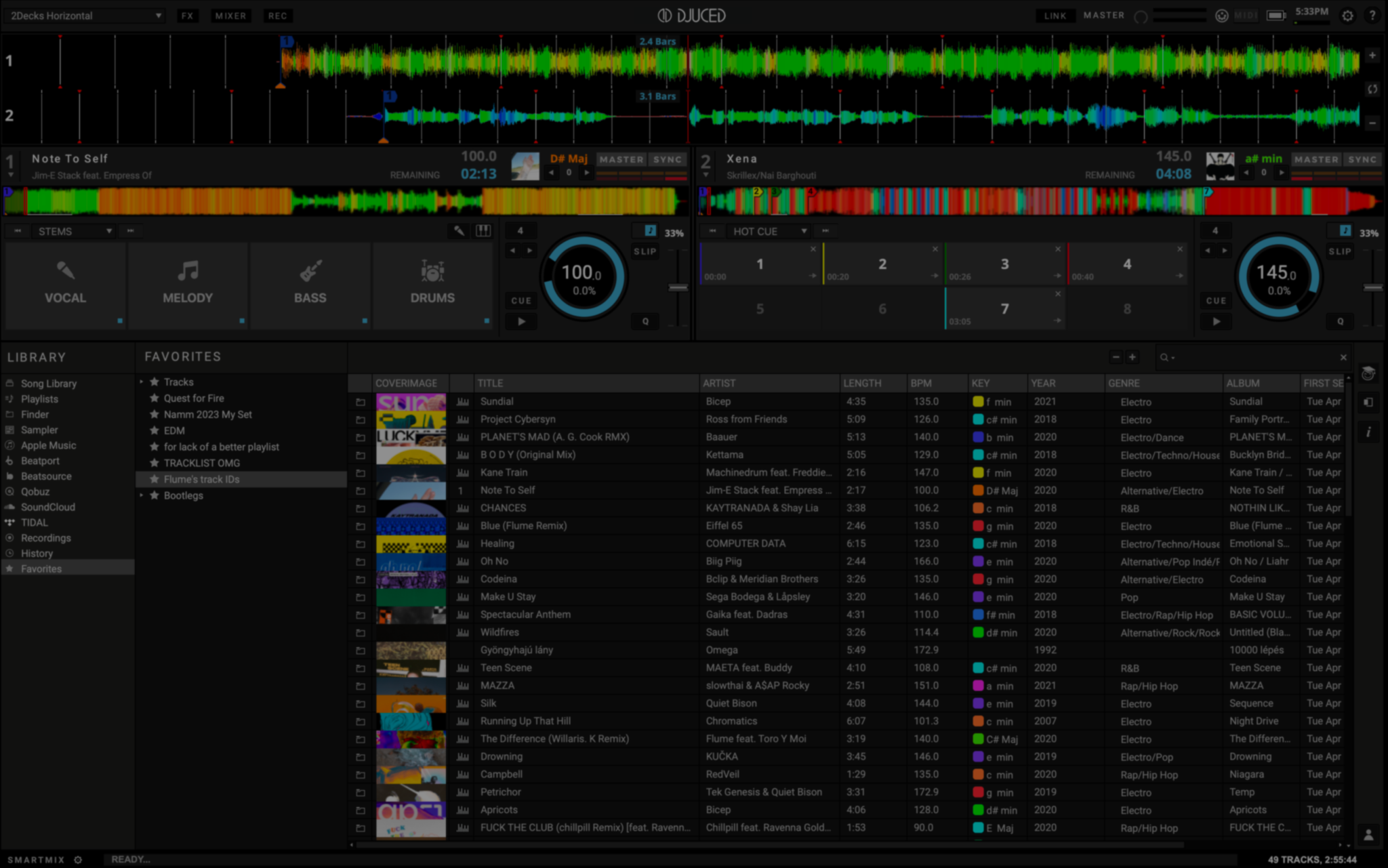Click the microphone icon above deck 1 stems
1388x868 pixels.
click(x=458, y=231)
